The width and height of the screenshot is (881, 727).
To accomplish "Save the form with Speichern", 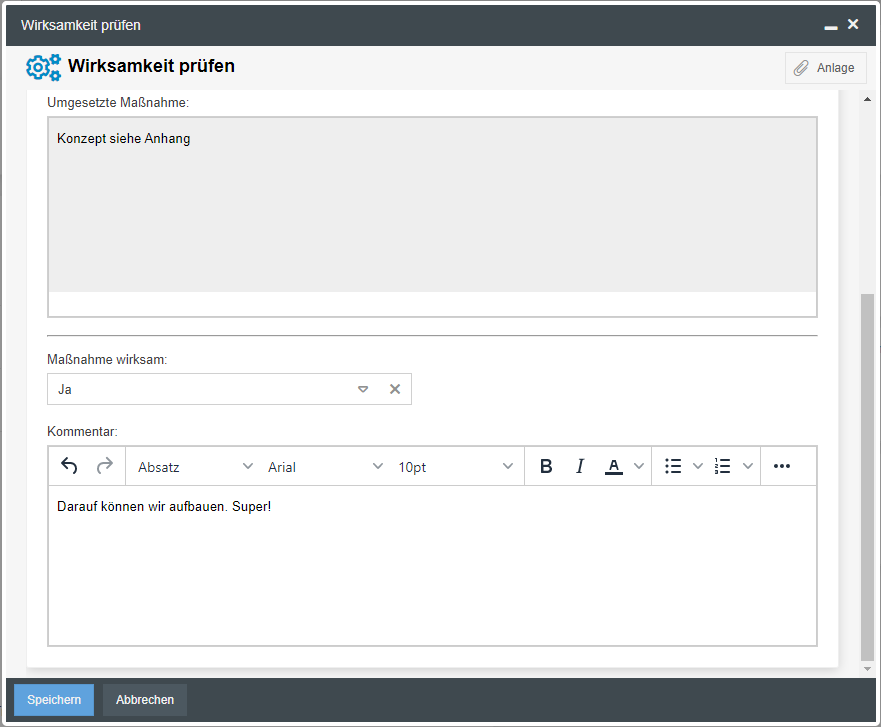I will pos(54,700).
